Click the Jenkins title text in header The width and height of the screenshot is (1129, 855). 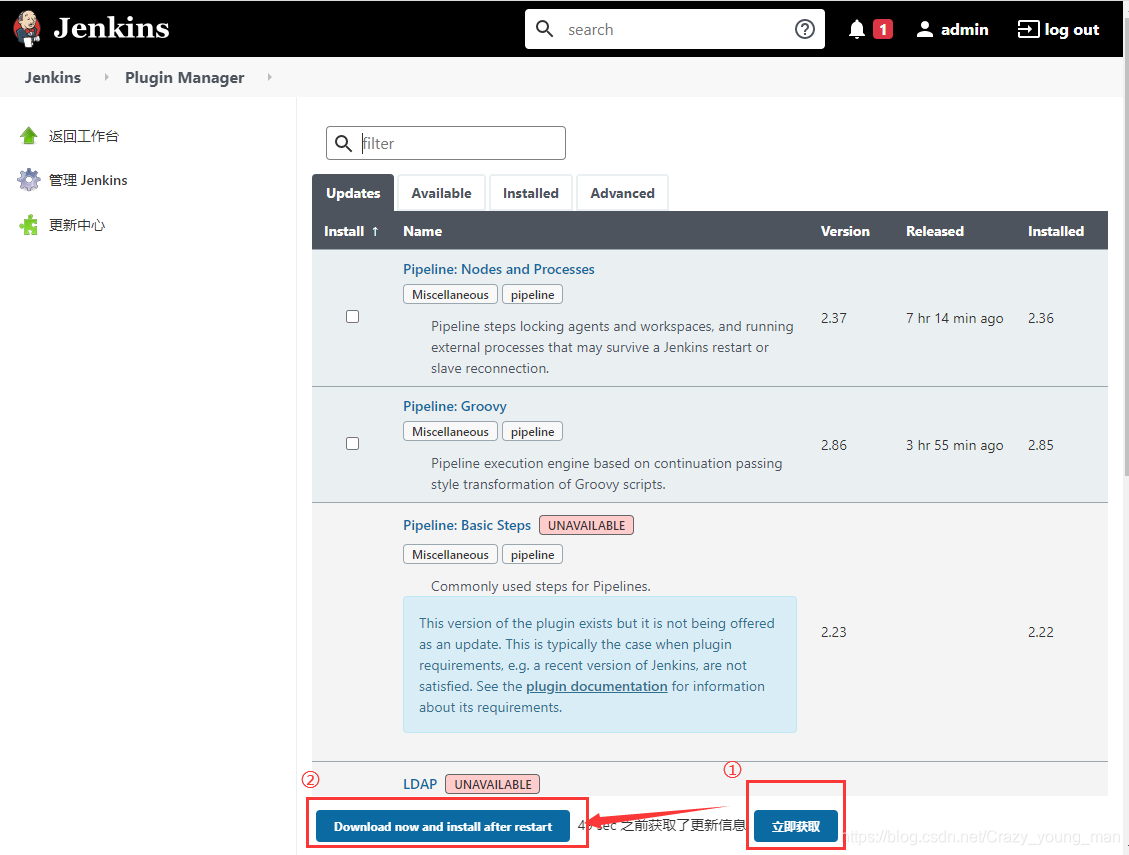point(112,28)
